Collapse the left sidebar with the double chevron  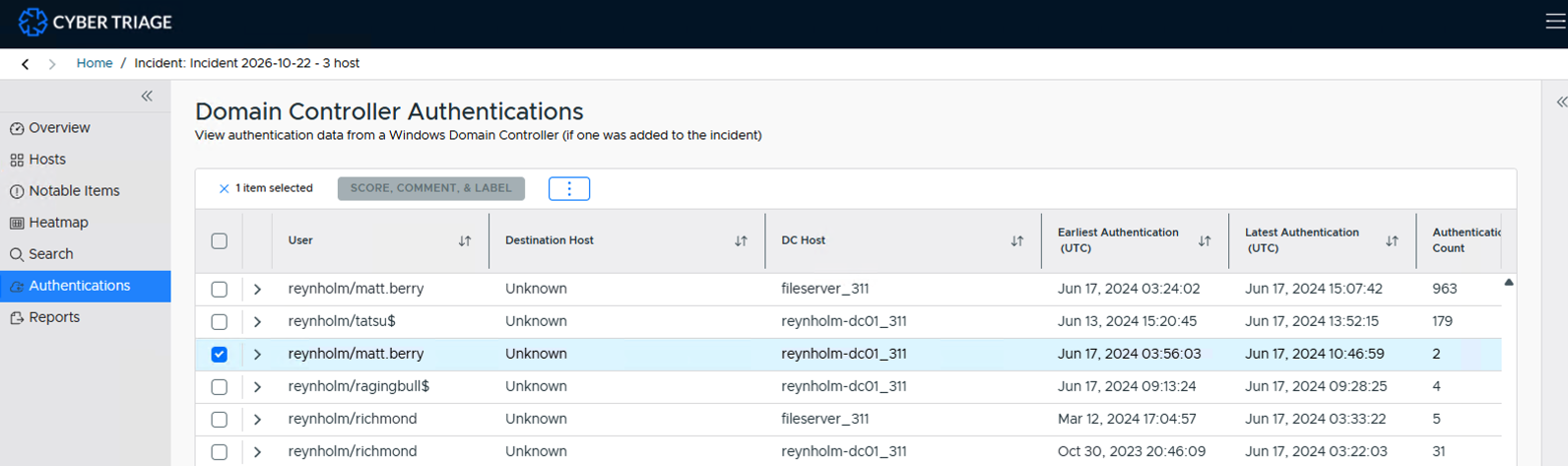point(147,96)
